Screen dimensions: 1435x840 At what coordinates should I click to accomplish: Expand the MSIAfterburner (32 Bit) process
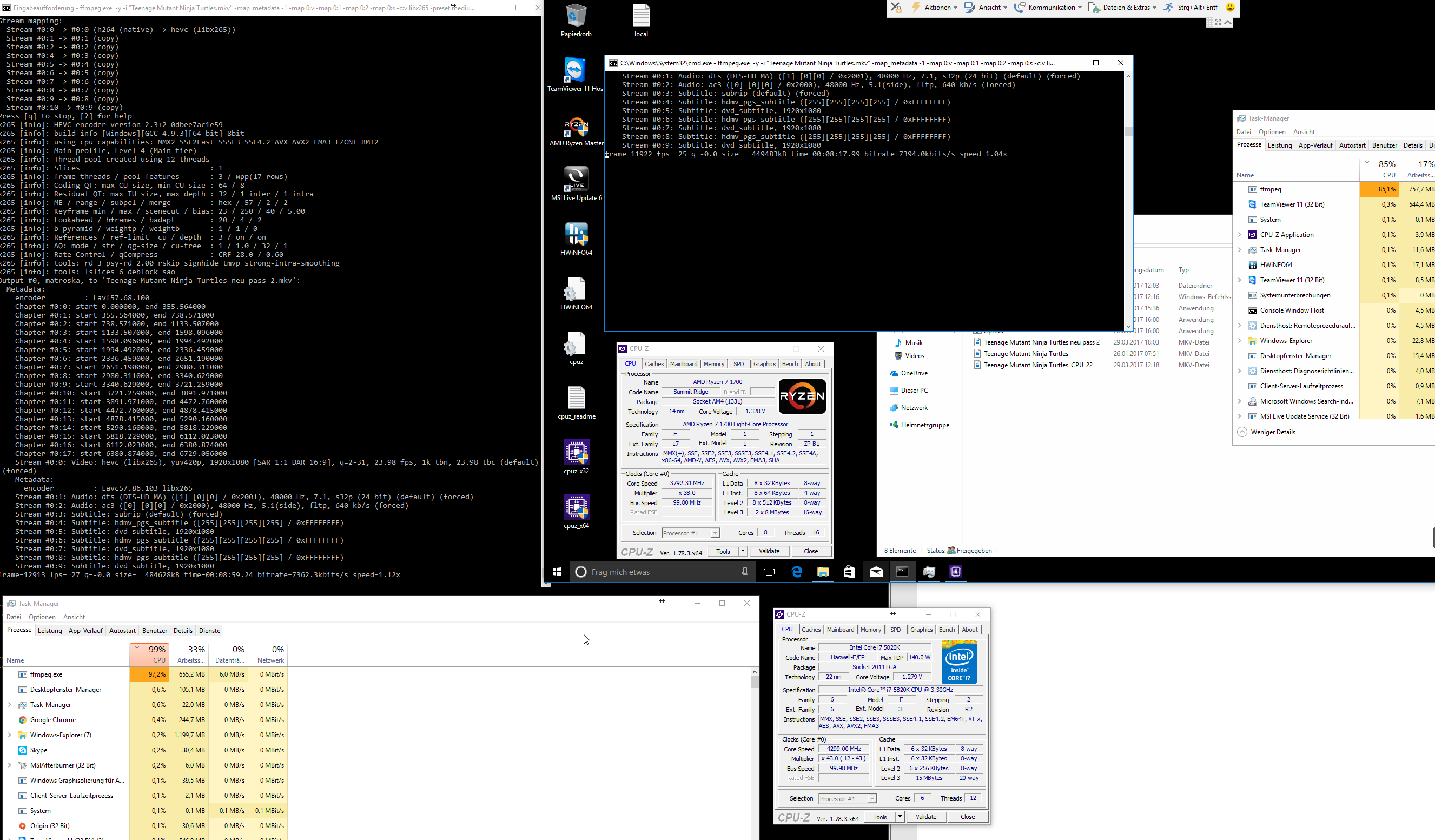pyautogui.click(x=10, y=765)
